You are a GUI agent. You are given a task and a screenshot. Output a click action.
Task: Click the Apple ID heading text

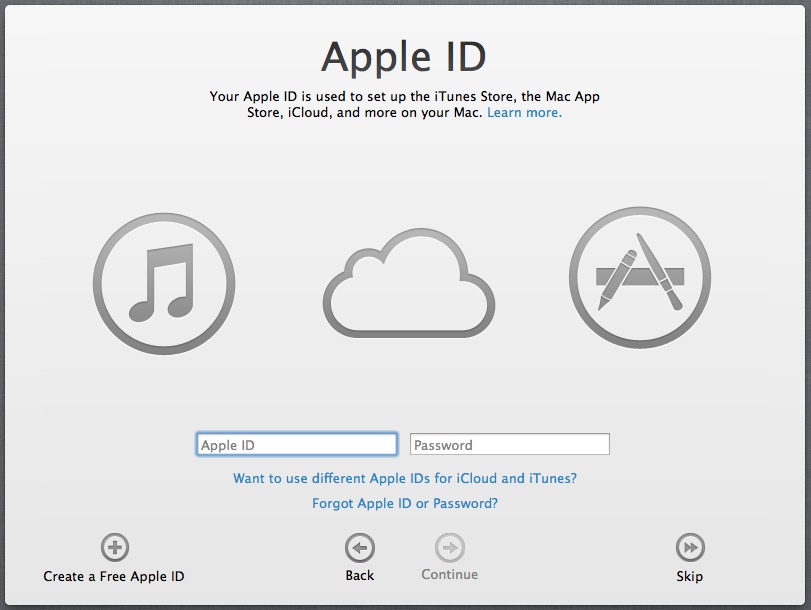point(404,58)
